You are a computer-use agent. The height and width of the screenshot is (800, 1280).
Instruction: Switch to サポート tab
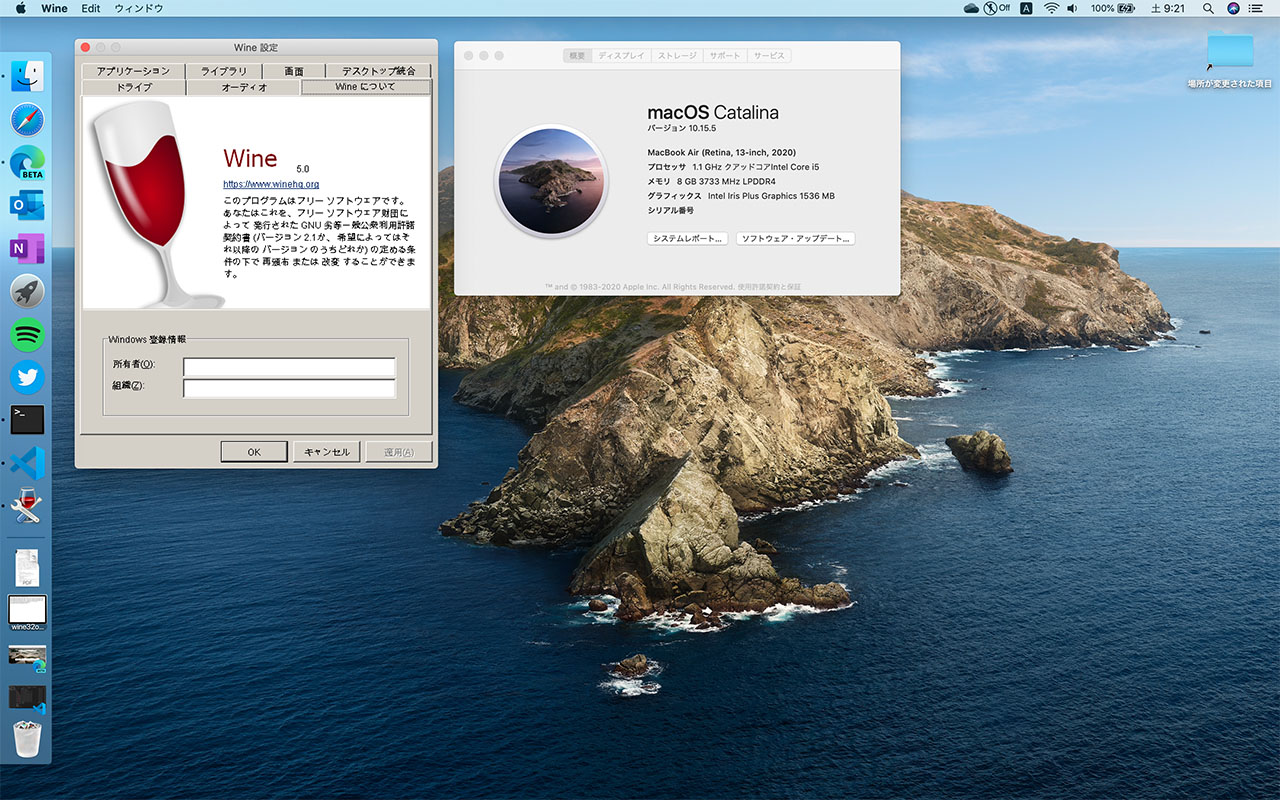click(x=725, y=56)
